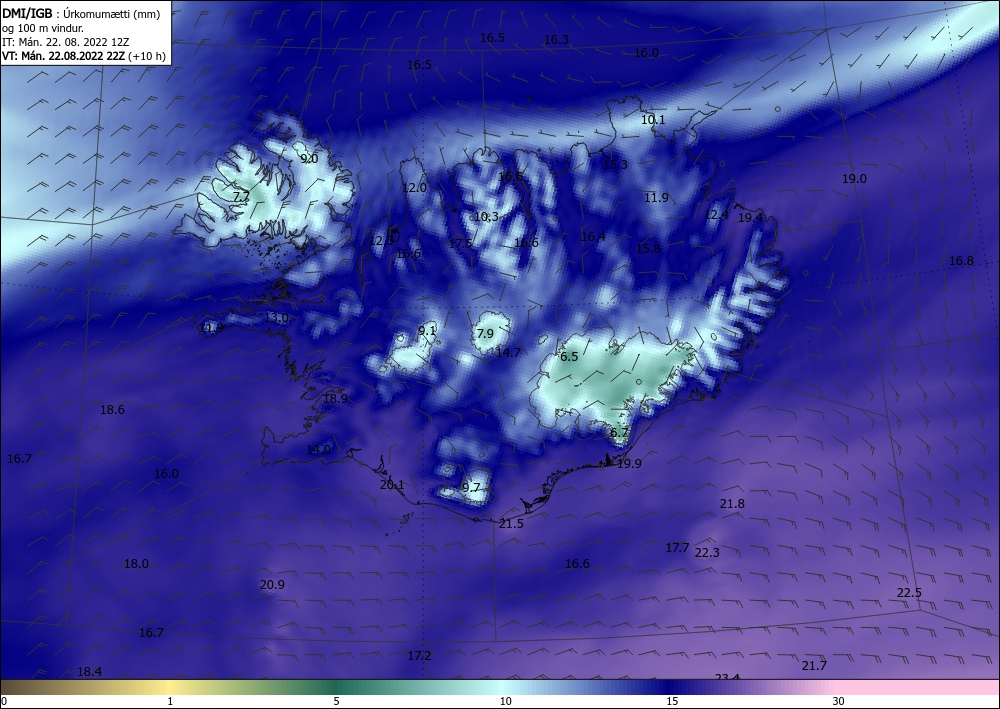Image resolution: width=1000 pixels, height=709 pixels.
Task: Click the 6.7 value near the southeast coast
Action: click(619, 432)
